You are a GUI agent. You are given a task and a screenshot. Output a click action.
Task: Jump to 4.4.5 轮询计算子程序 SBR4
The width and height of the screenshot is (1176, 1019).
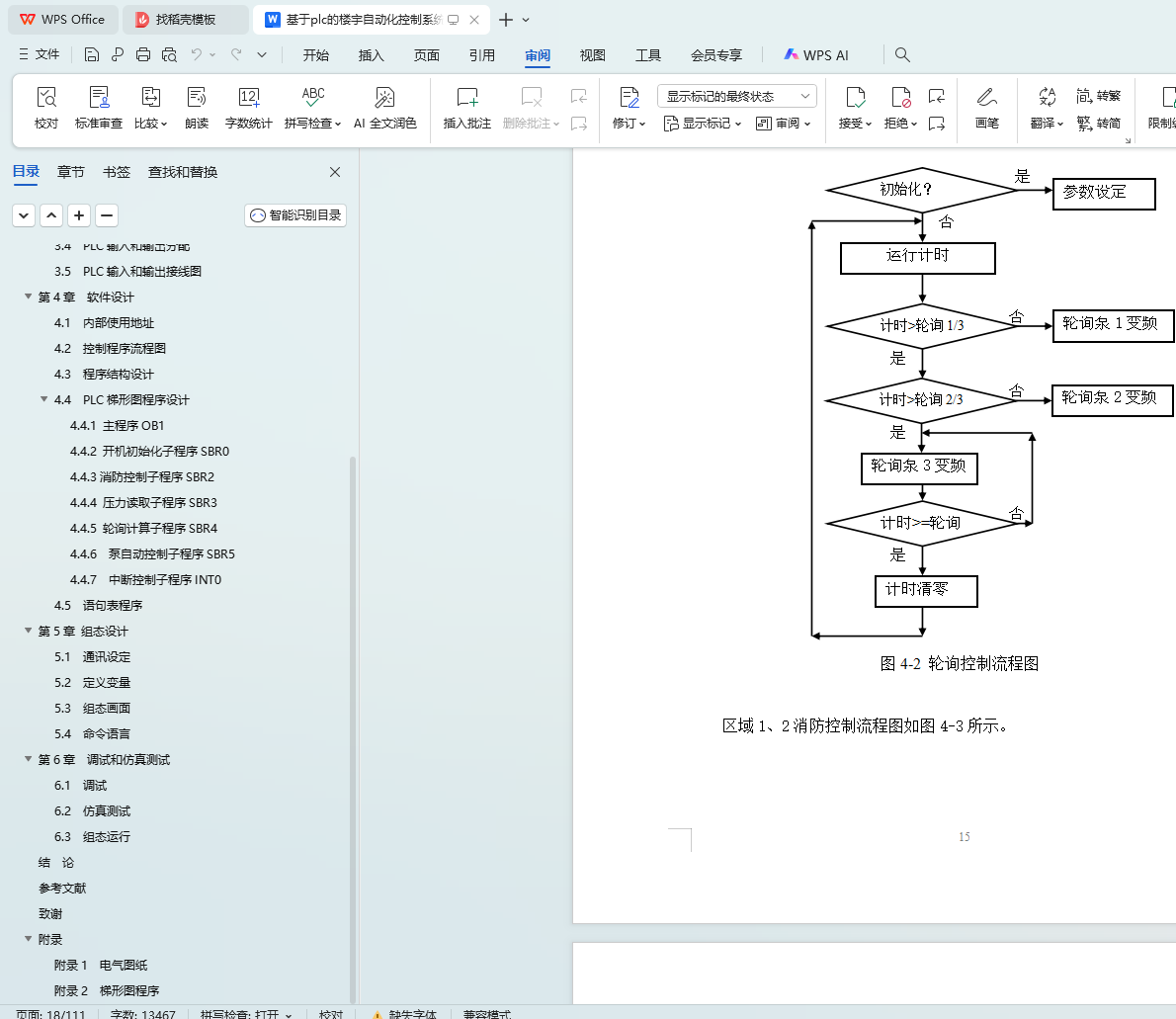point(144,528)
